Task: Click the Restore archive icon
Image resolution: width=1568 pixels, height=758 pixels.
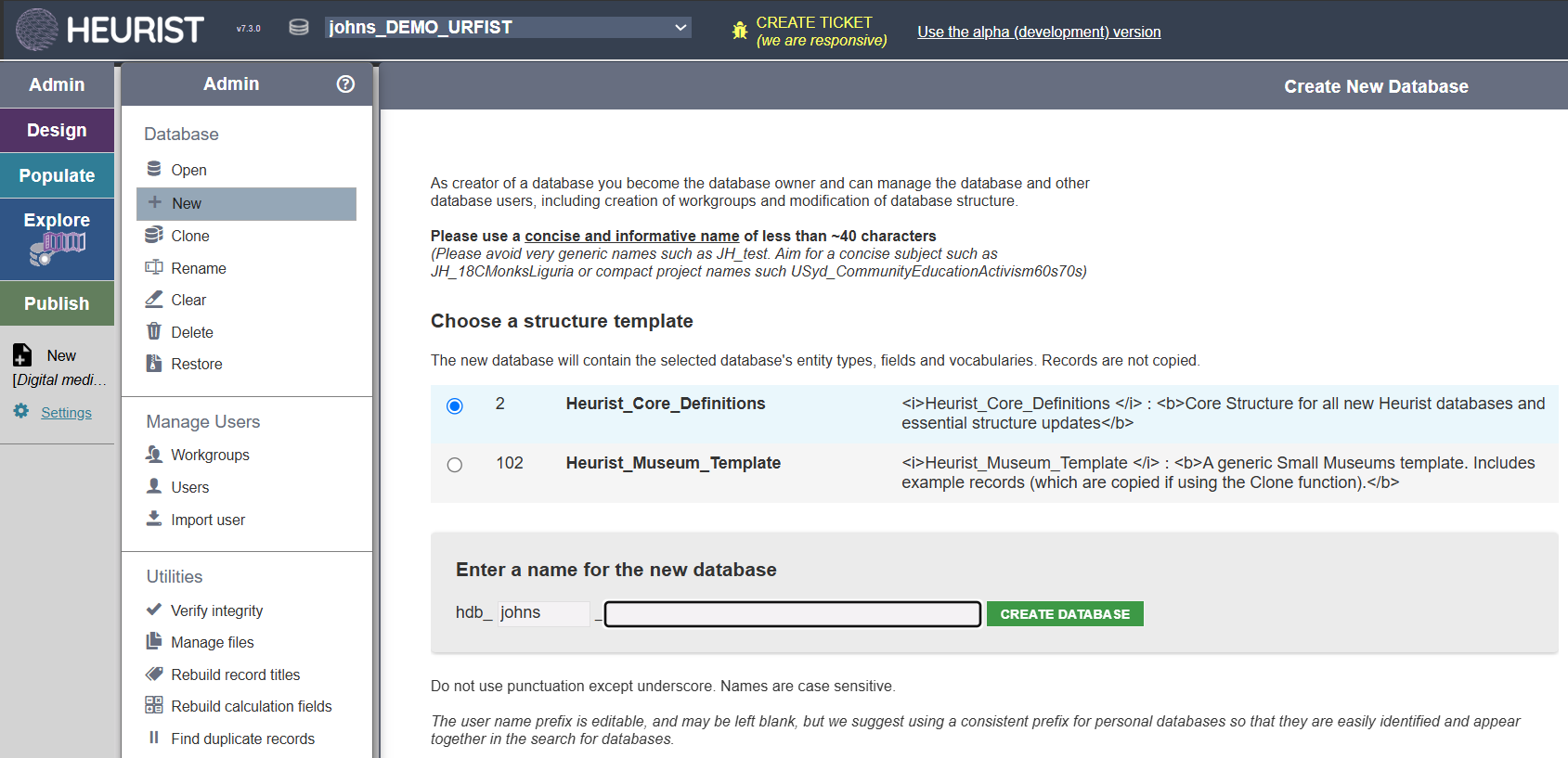Action: (154, 363)
